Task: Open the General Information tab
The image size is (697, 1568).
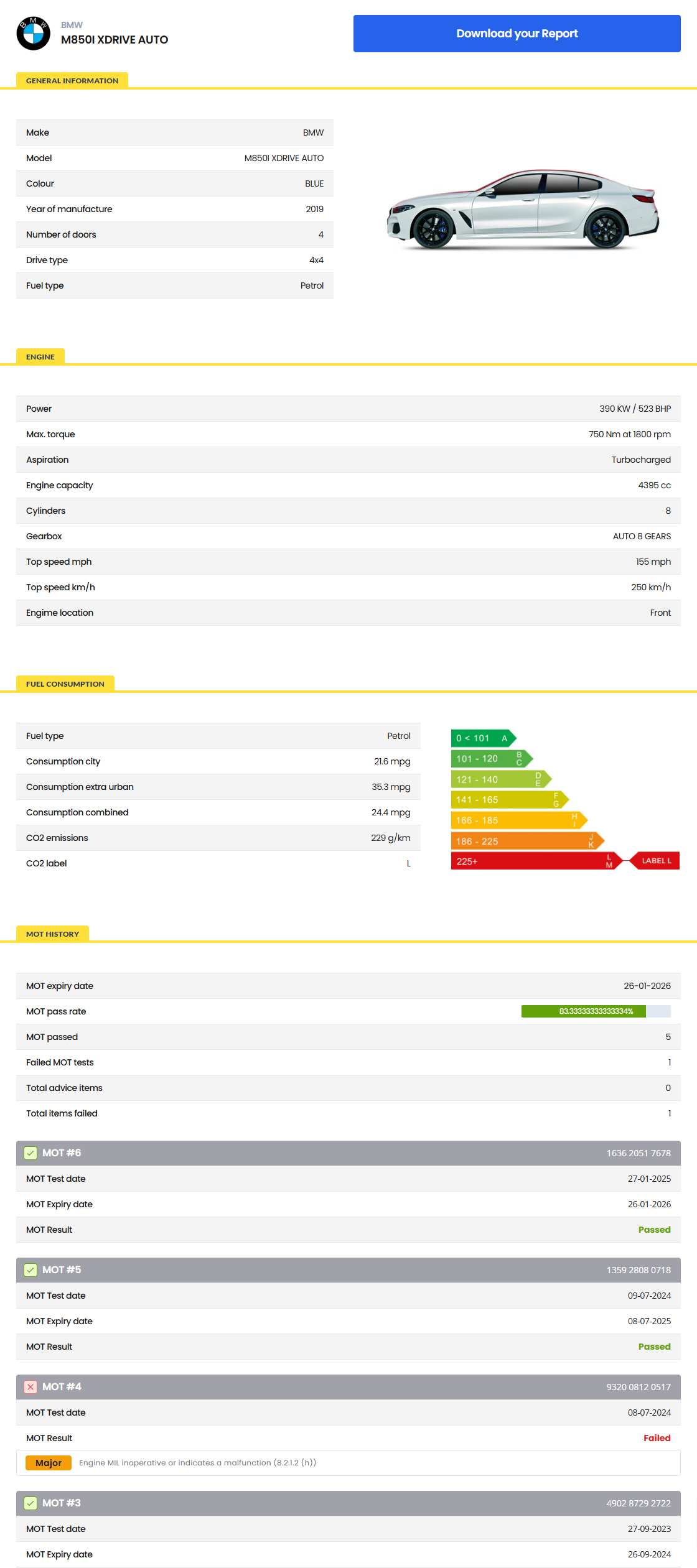Action: [72, 80]
